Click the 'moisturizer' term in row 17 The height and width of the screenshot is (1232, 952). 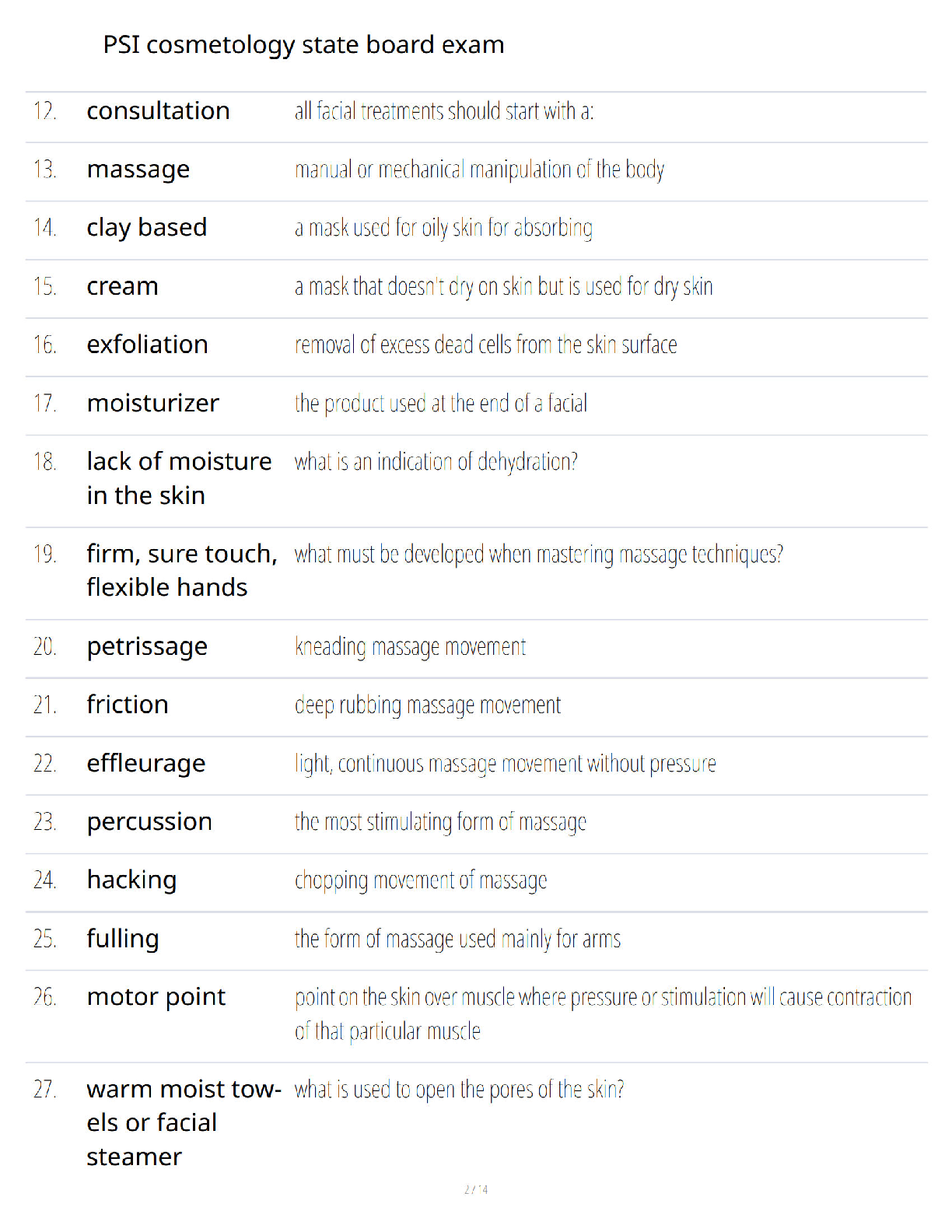[153, 403]
